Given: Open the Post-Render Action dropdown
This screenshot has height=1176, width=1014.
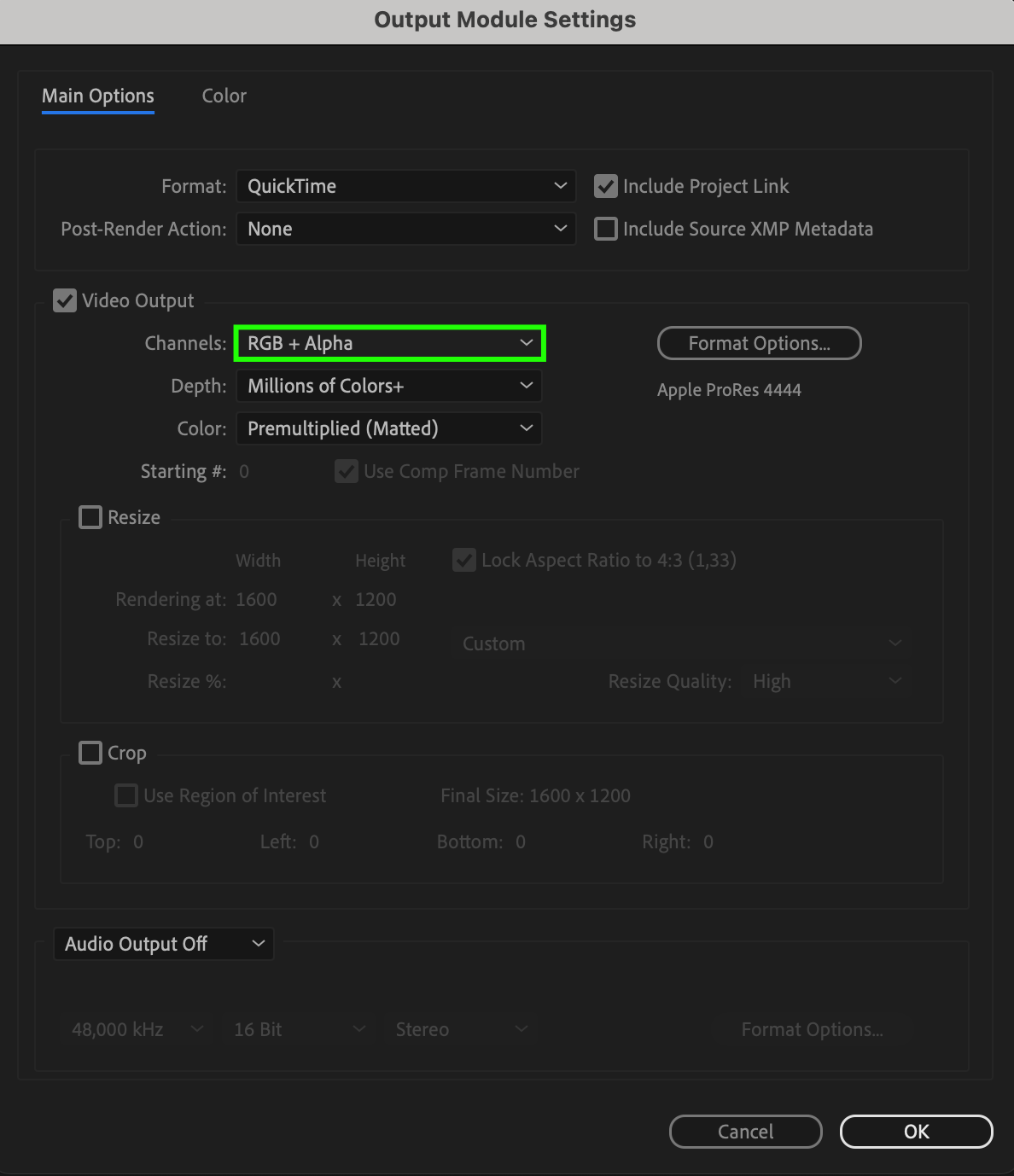Looking at the screenshot, I should pyautogui.click(x=405, y=229).
